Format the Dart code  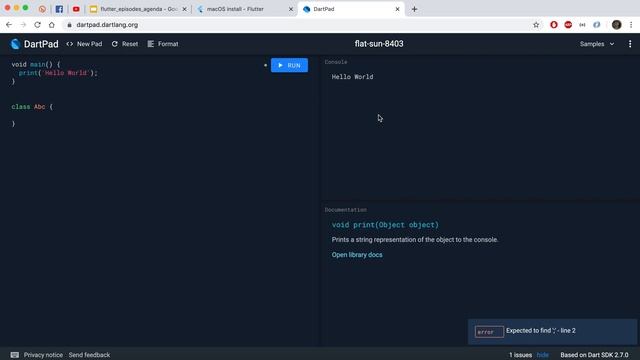coord(163,44)
